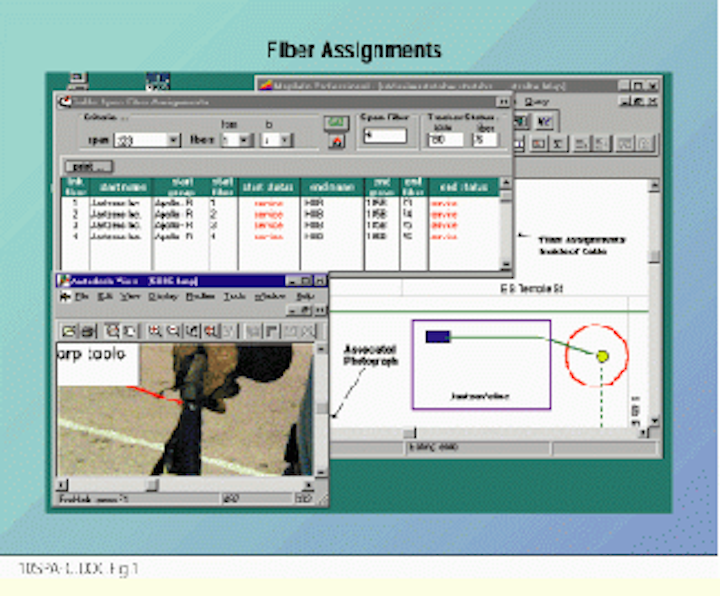Click the Span Fiber input field
Screen dimensions: 720x596
(x=384, y=136)
